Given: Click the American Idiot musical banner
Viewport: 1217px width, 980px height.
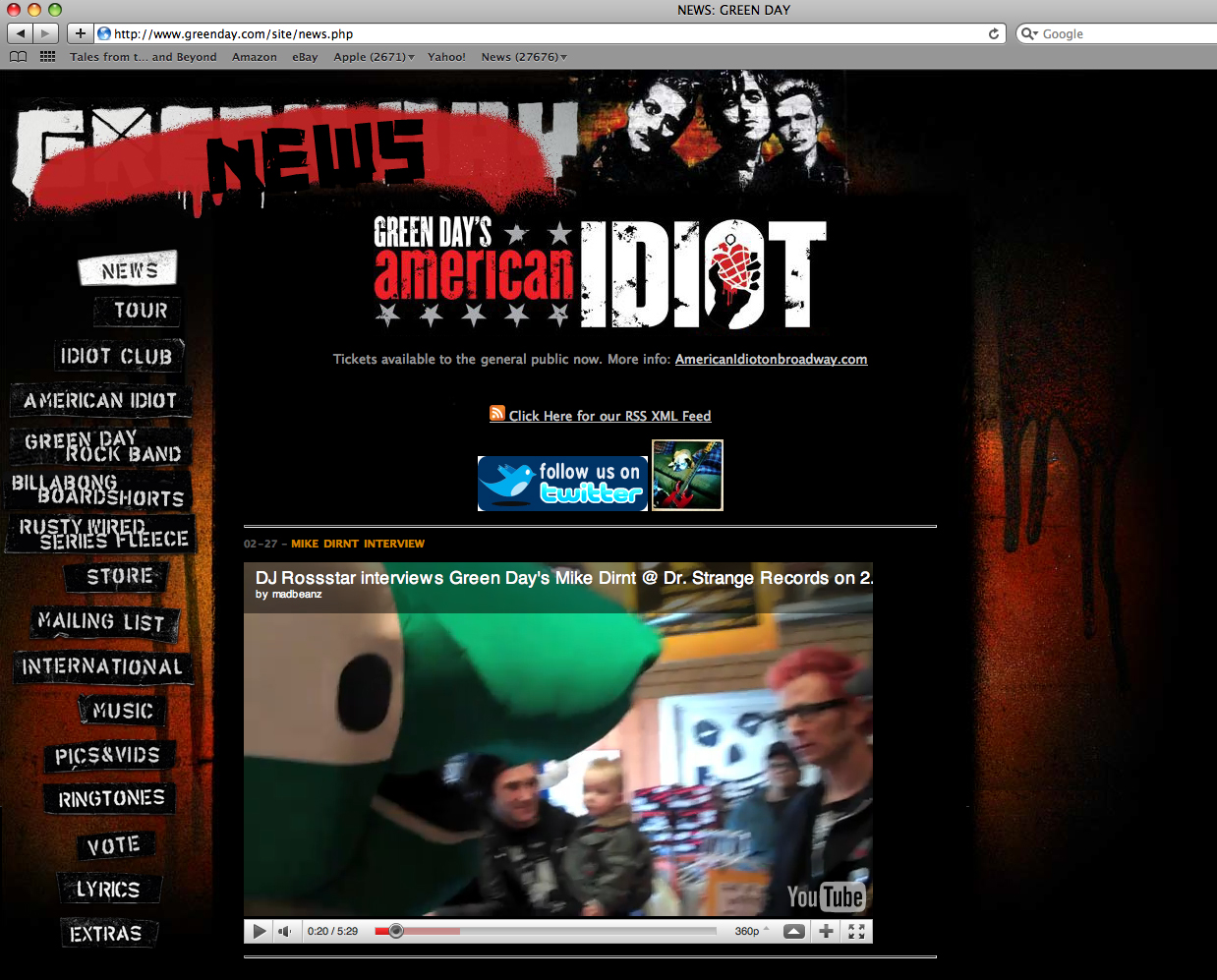Looking at the screenshot, I should click(x=600, y=273).
